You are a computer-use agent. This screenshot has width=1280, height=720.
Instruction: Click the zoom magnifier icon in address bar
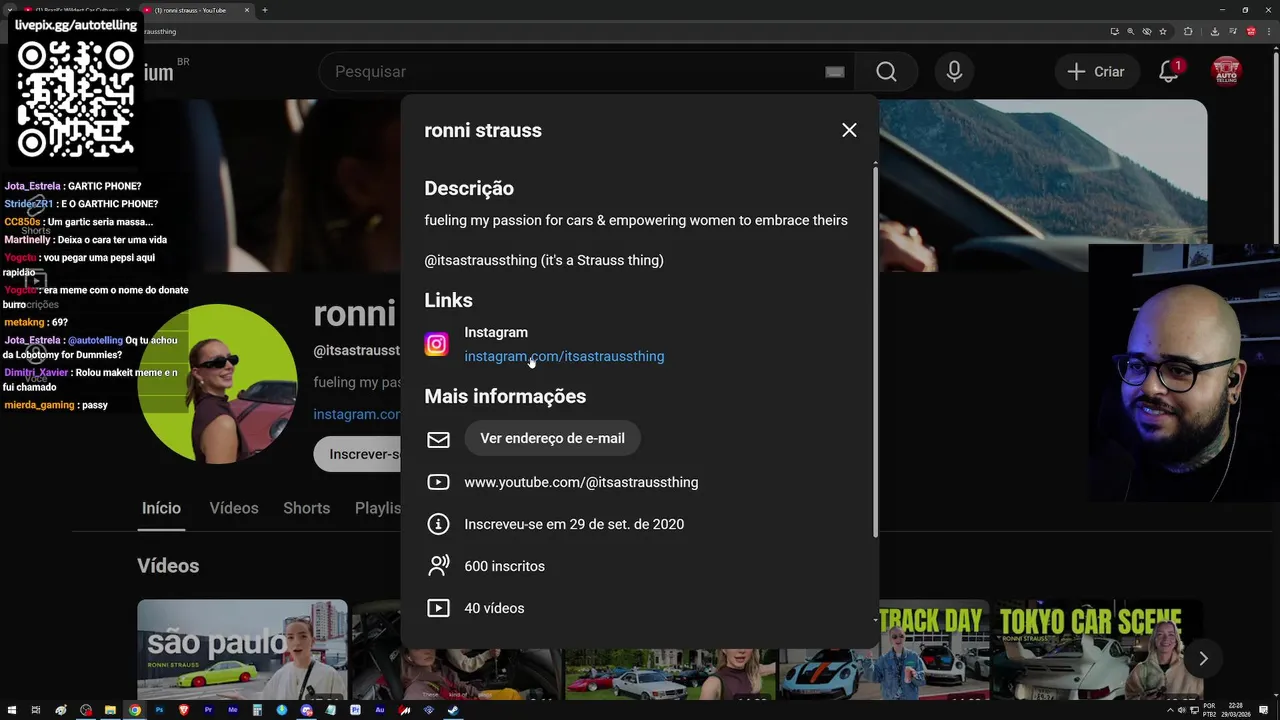[1131, 31]
